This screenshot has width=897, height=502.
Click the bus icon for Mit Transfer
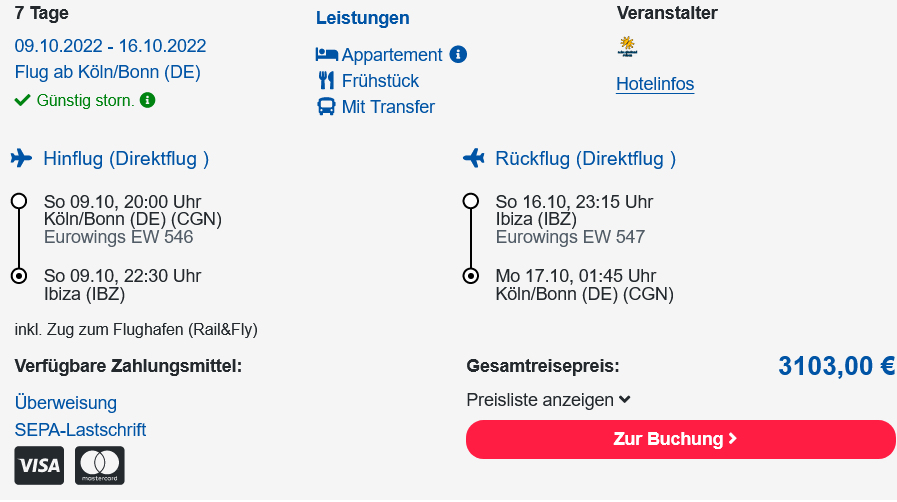tap(326, 107)
